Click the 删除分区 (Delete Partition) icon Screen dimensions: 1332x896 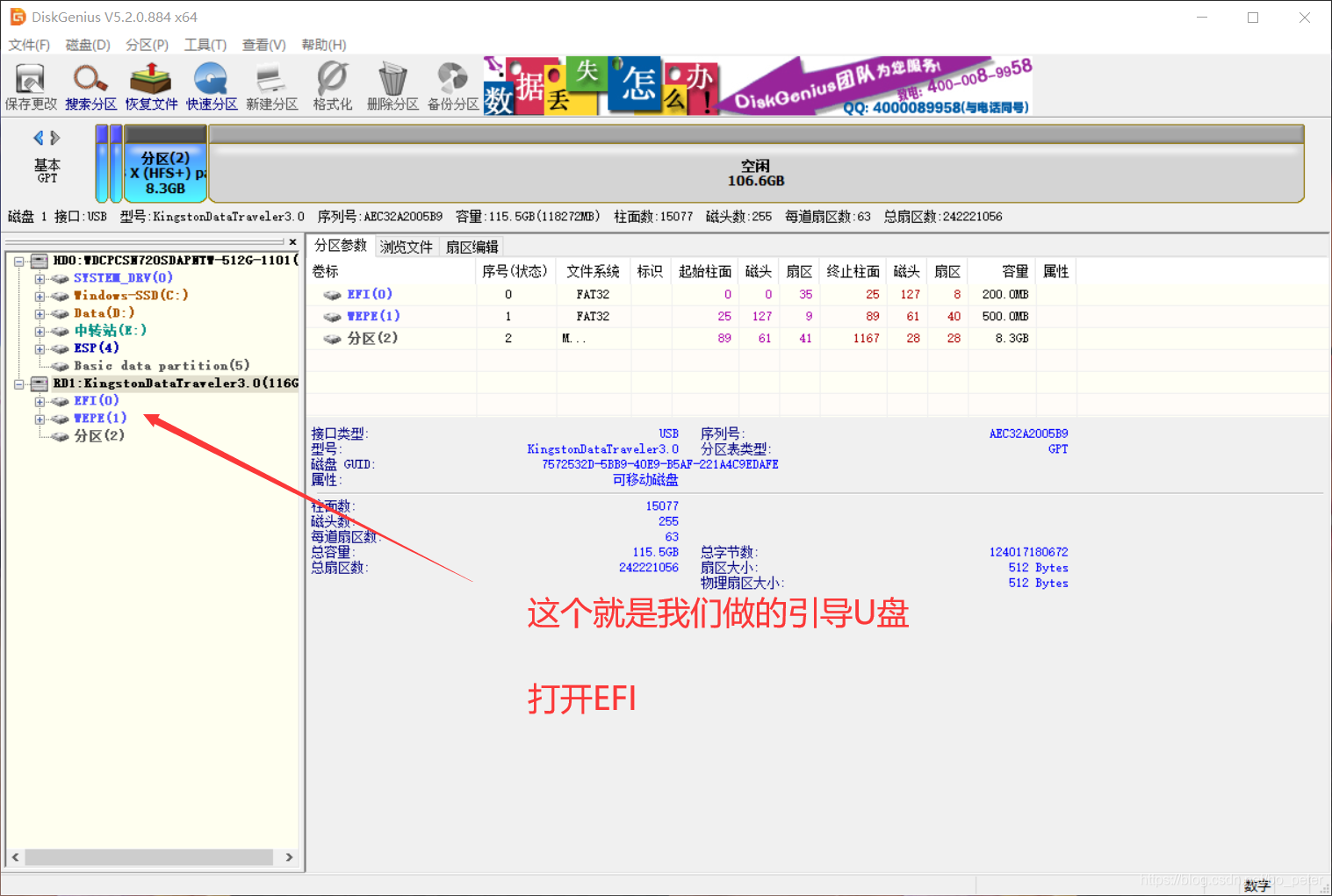point(392,85)
